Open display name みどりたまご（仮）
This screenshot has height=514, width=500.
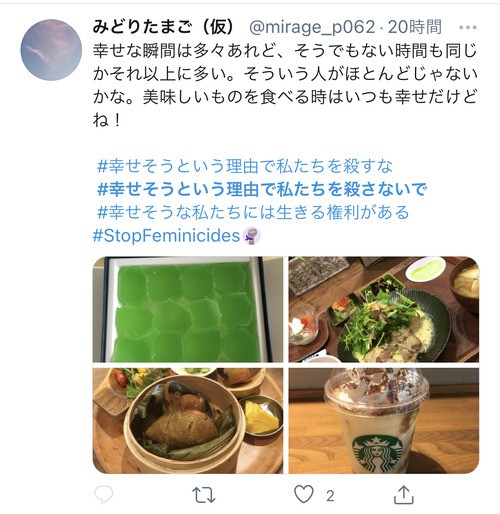point(164,27)
